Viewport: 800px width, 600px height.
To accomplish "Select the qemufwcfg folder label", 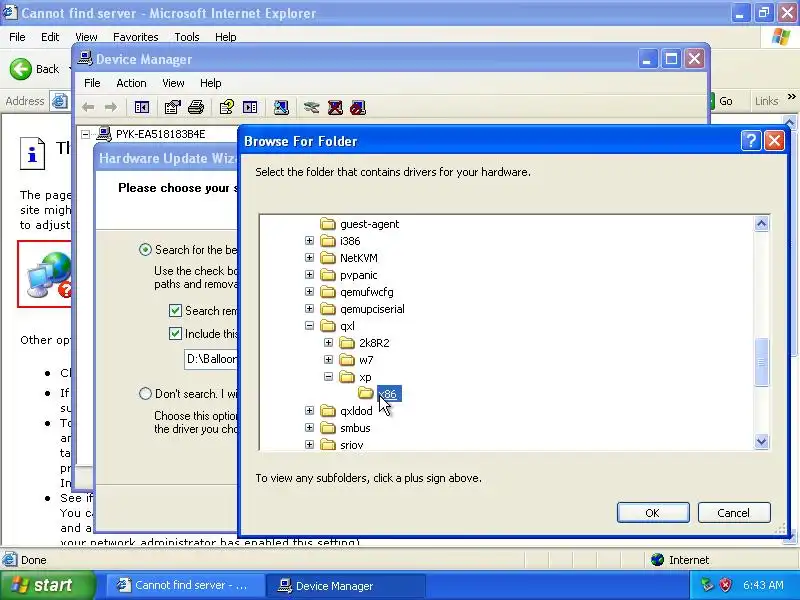I will click(x=366, y=292).
